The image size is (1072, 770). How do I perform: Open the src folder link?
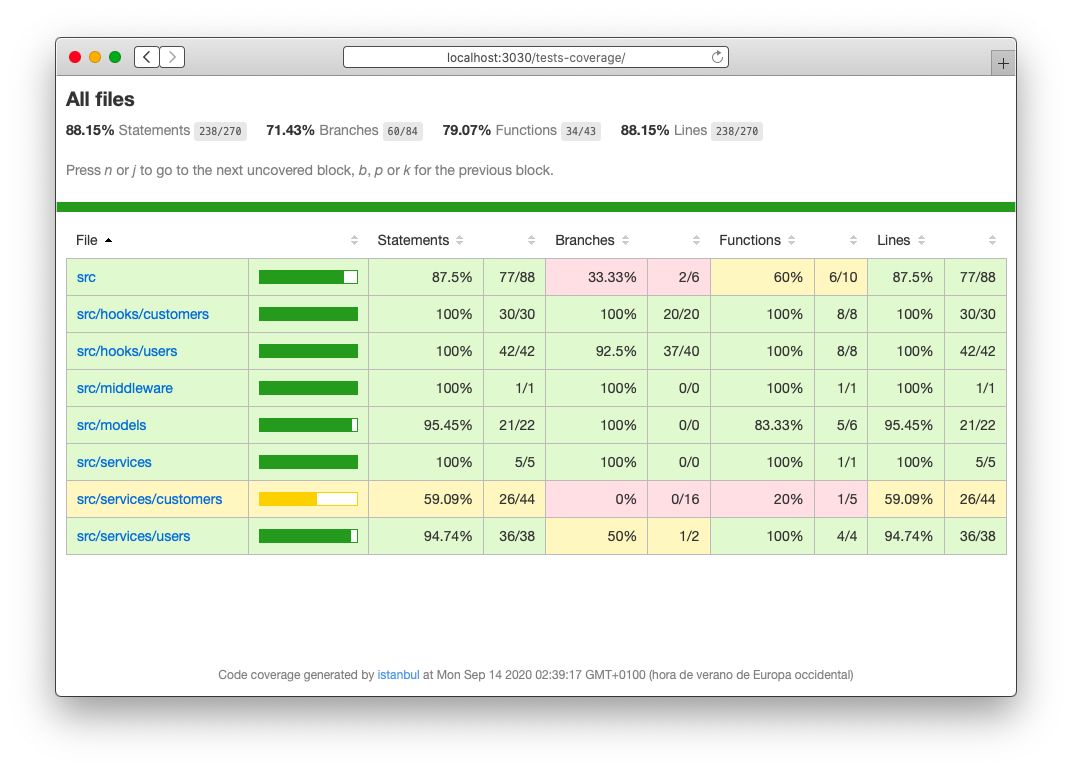(86, 277)
